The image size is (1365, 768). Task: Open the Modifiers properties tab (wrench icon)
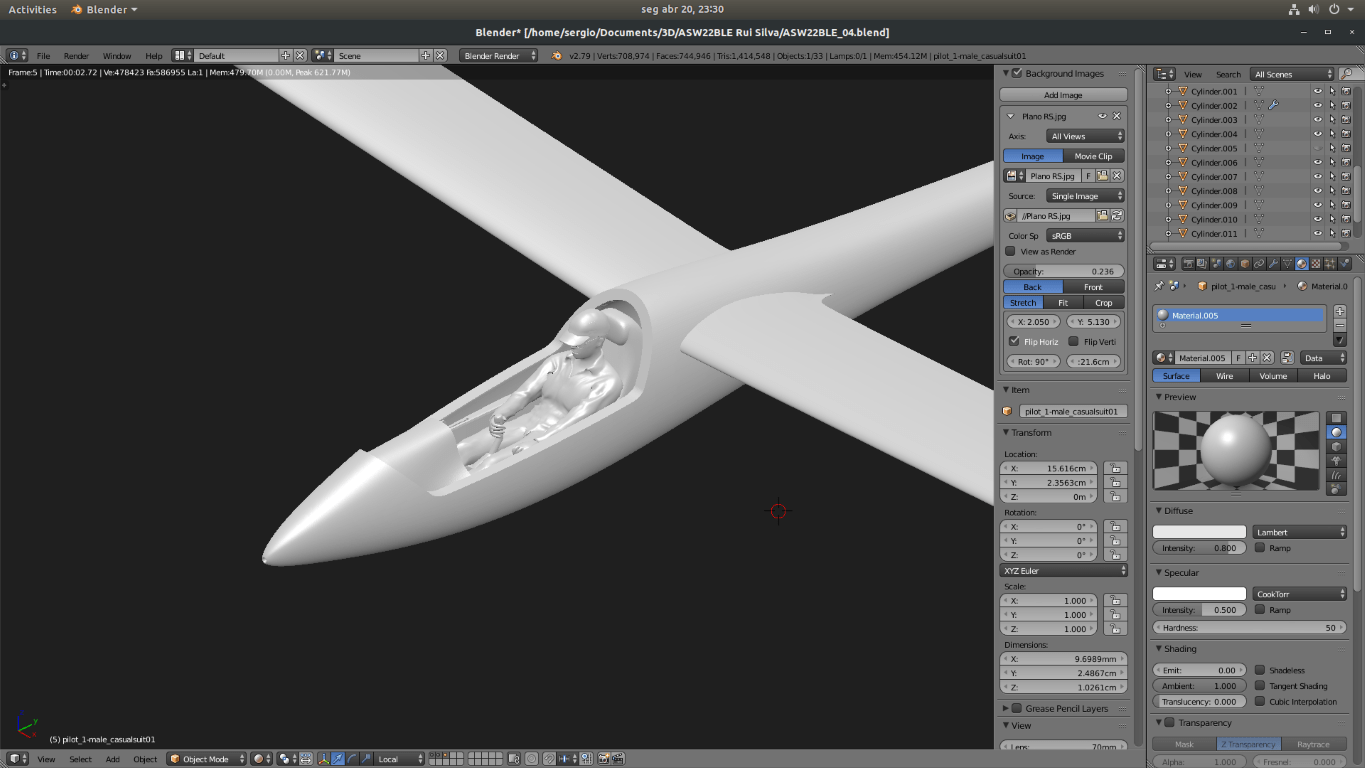coord(1273,264)
